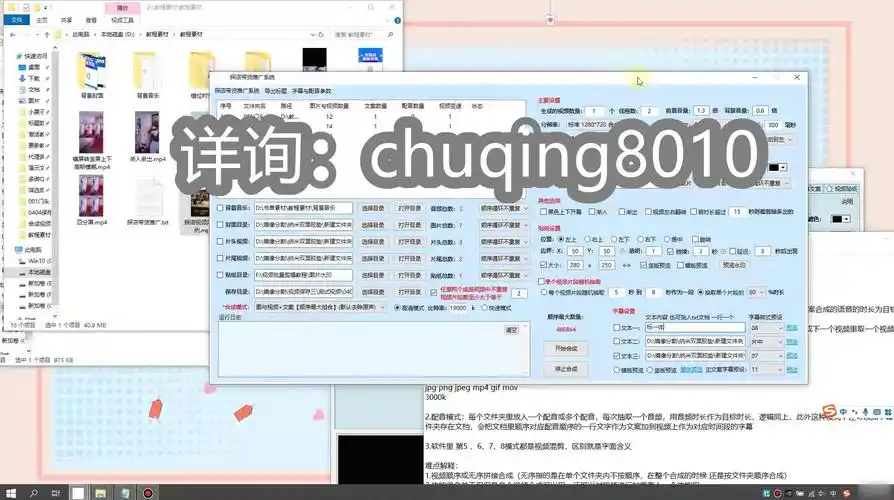
Task: Click the sticker size link arrow icon
Action: pos(627,265)
